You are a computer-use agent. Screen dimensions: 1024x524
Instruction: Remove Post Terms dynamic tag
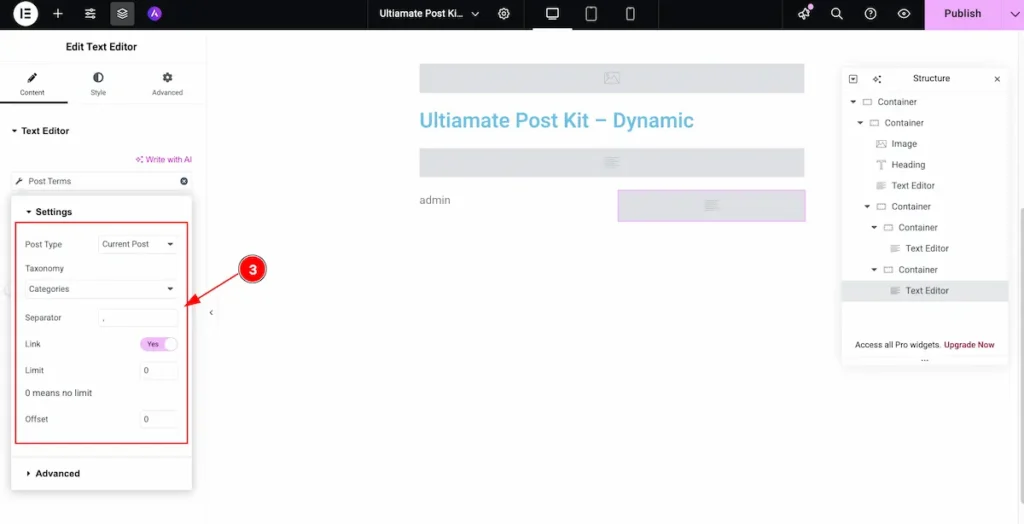184,181
